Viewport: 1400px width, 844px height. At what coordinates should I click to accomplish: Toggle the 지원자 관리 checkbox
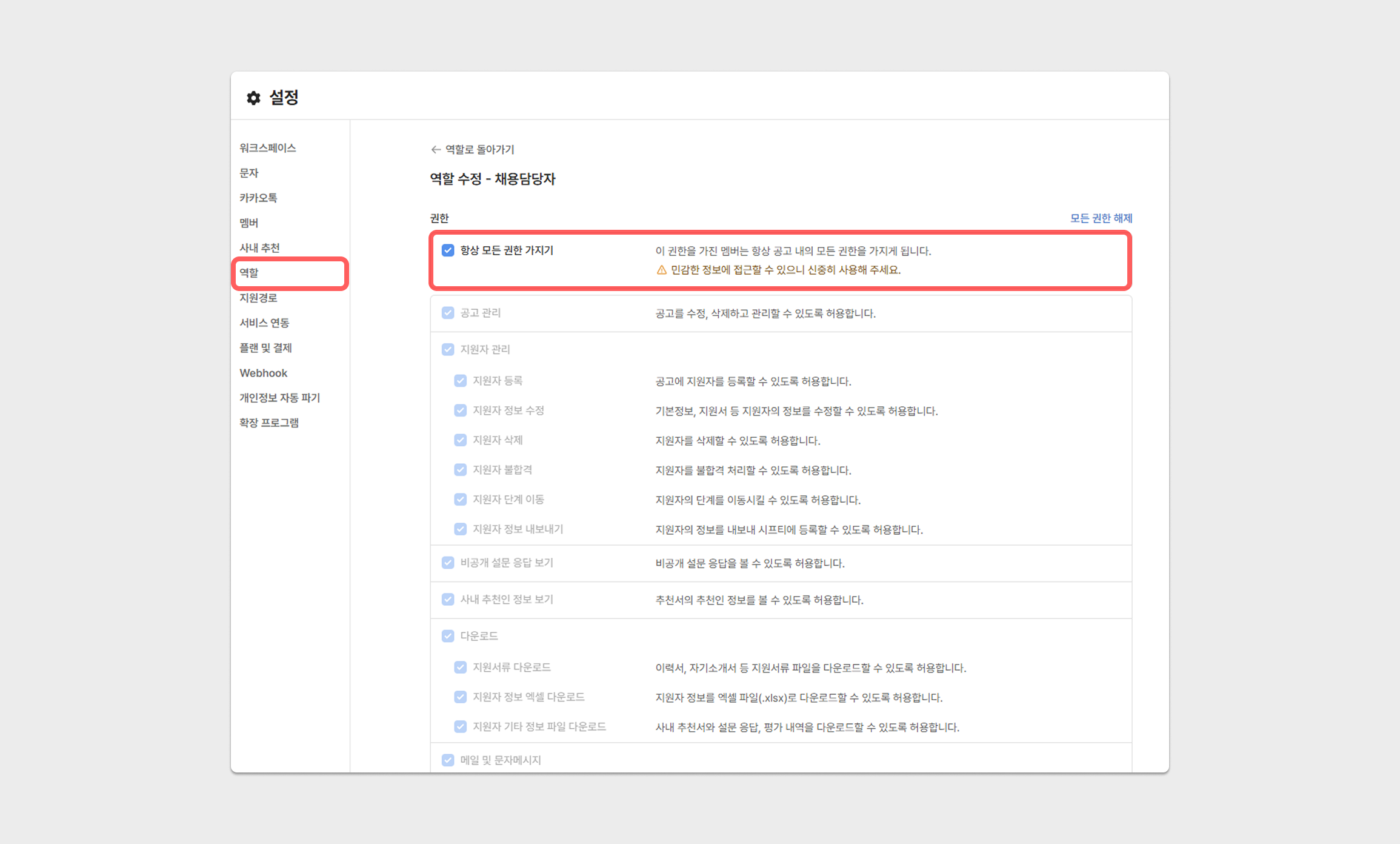448,349
